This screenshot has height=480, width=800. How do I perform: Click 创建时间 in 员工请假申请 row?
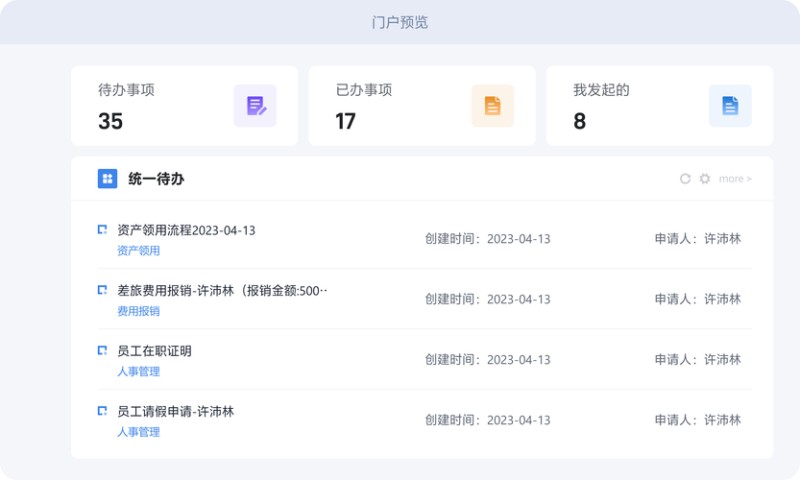click(x=488, y=420)
